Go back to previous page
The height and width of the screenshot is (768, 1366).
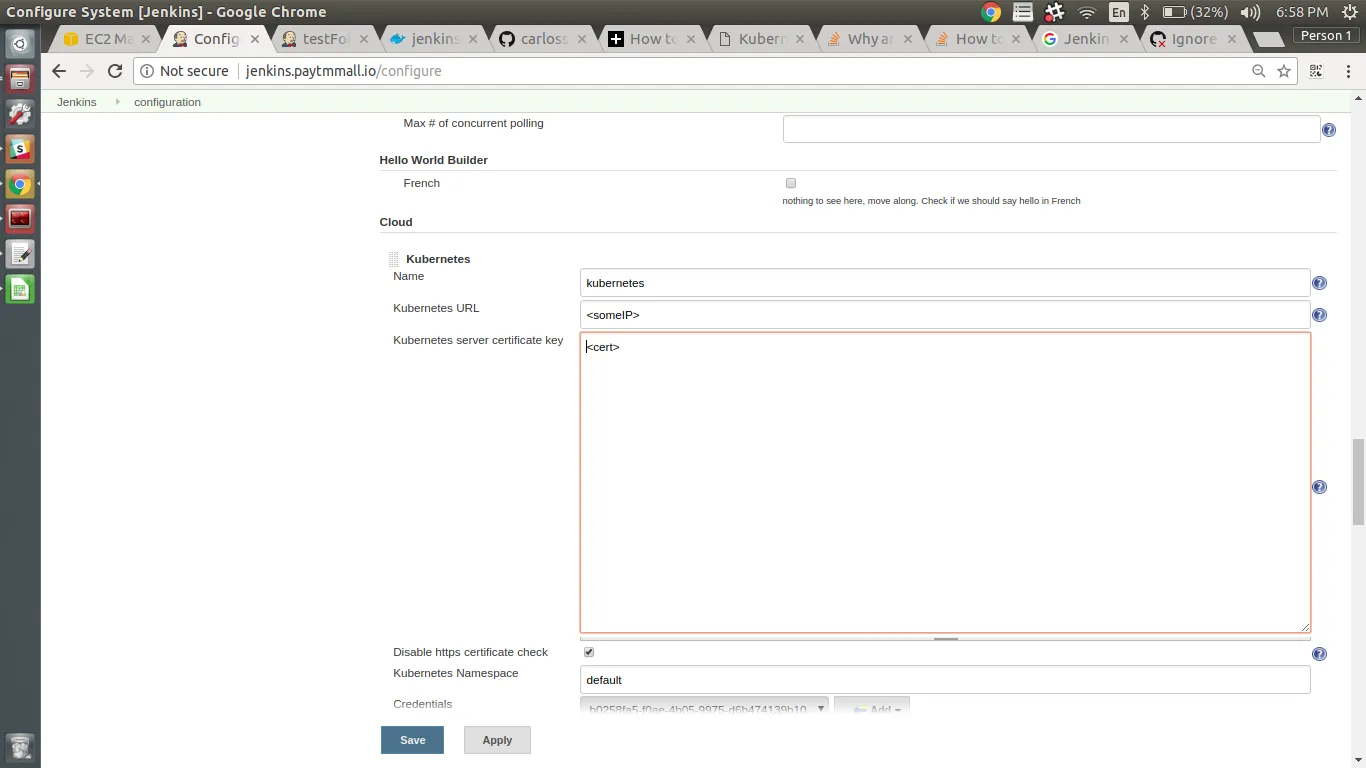[x=58, y=71]
